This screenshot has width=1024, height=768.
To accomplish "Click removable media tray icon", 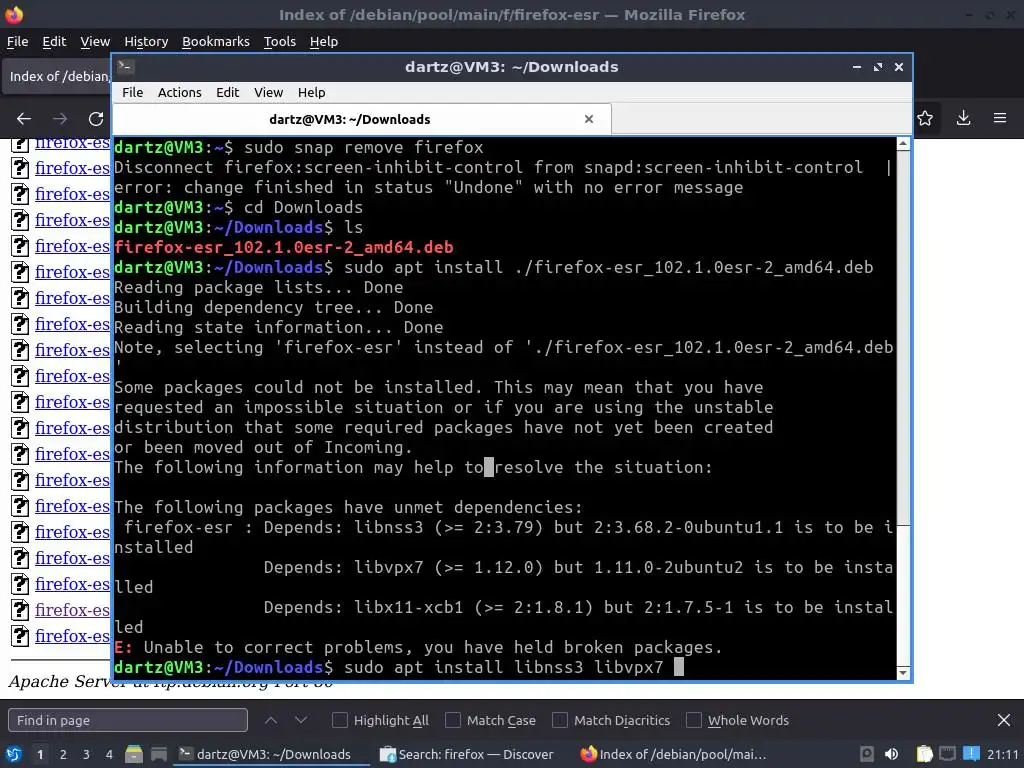I will tap(867, 754).
